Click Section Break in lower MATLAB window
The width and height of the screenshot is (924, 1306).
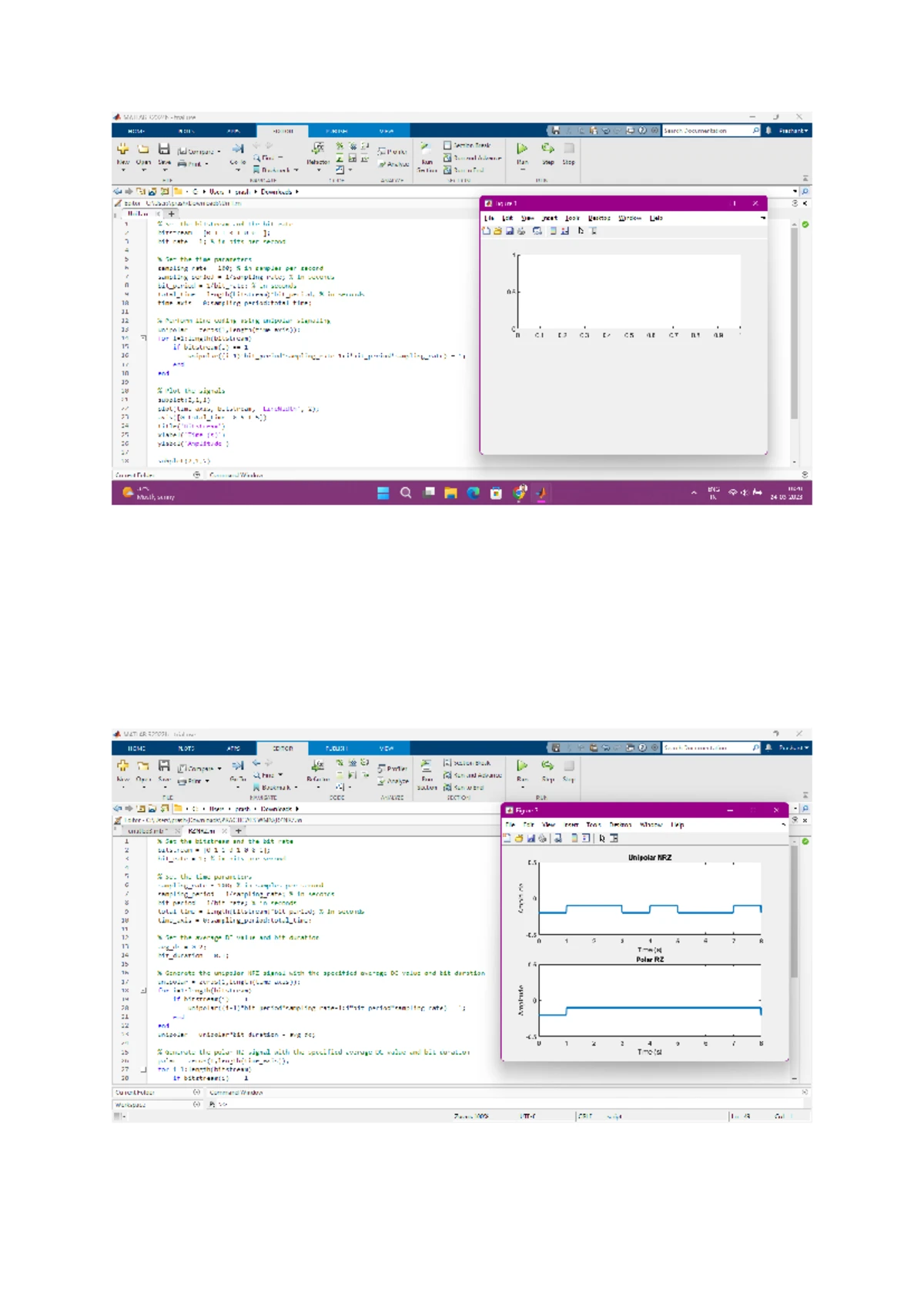467,762
